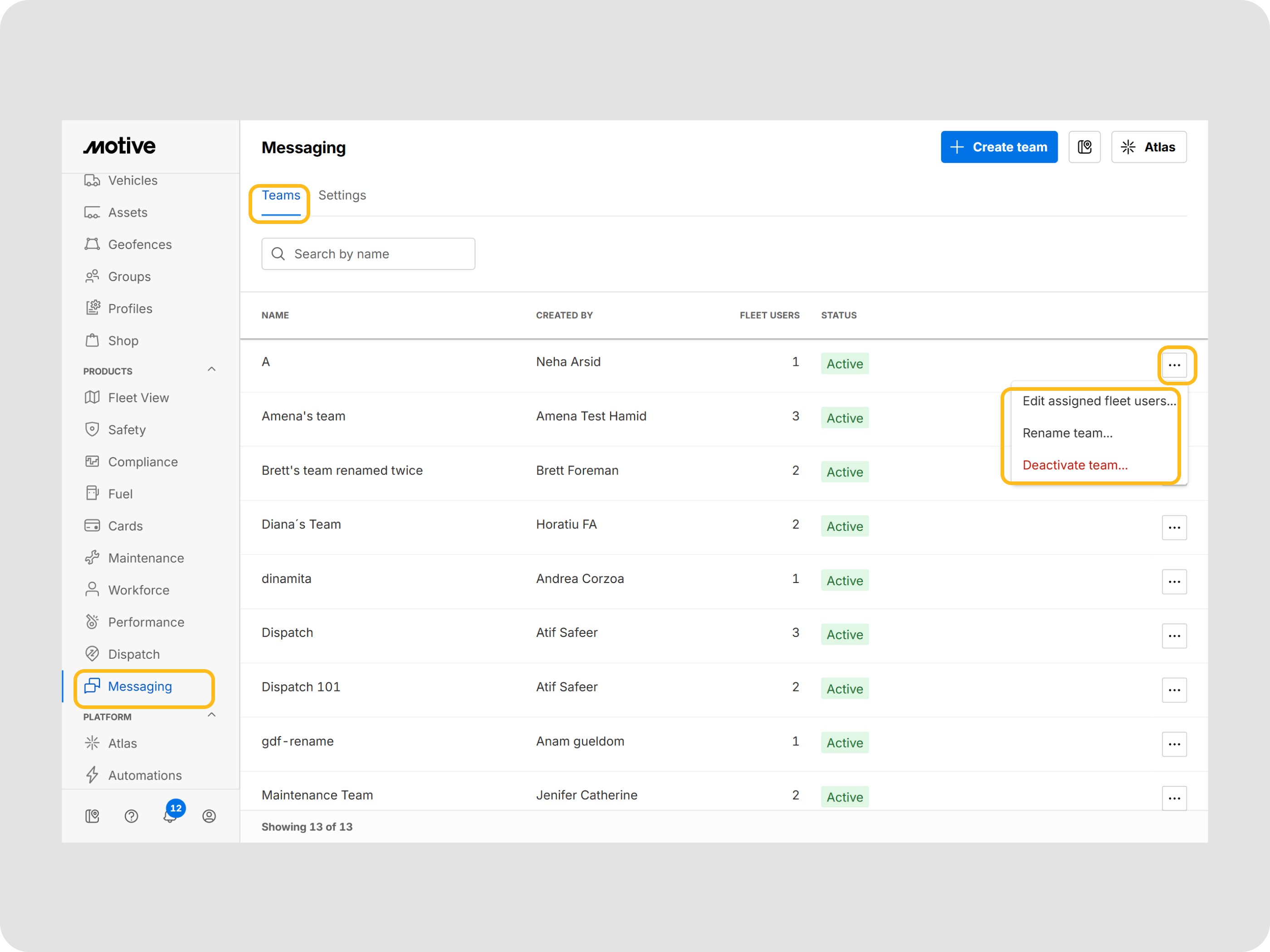Open the three-dot menu for gdf-rename
This screenshot has height=952, width=1270.
pos(1175,744)
